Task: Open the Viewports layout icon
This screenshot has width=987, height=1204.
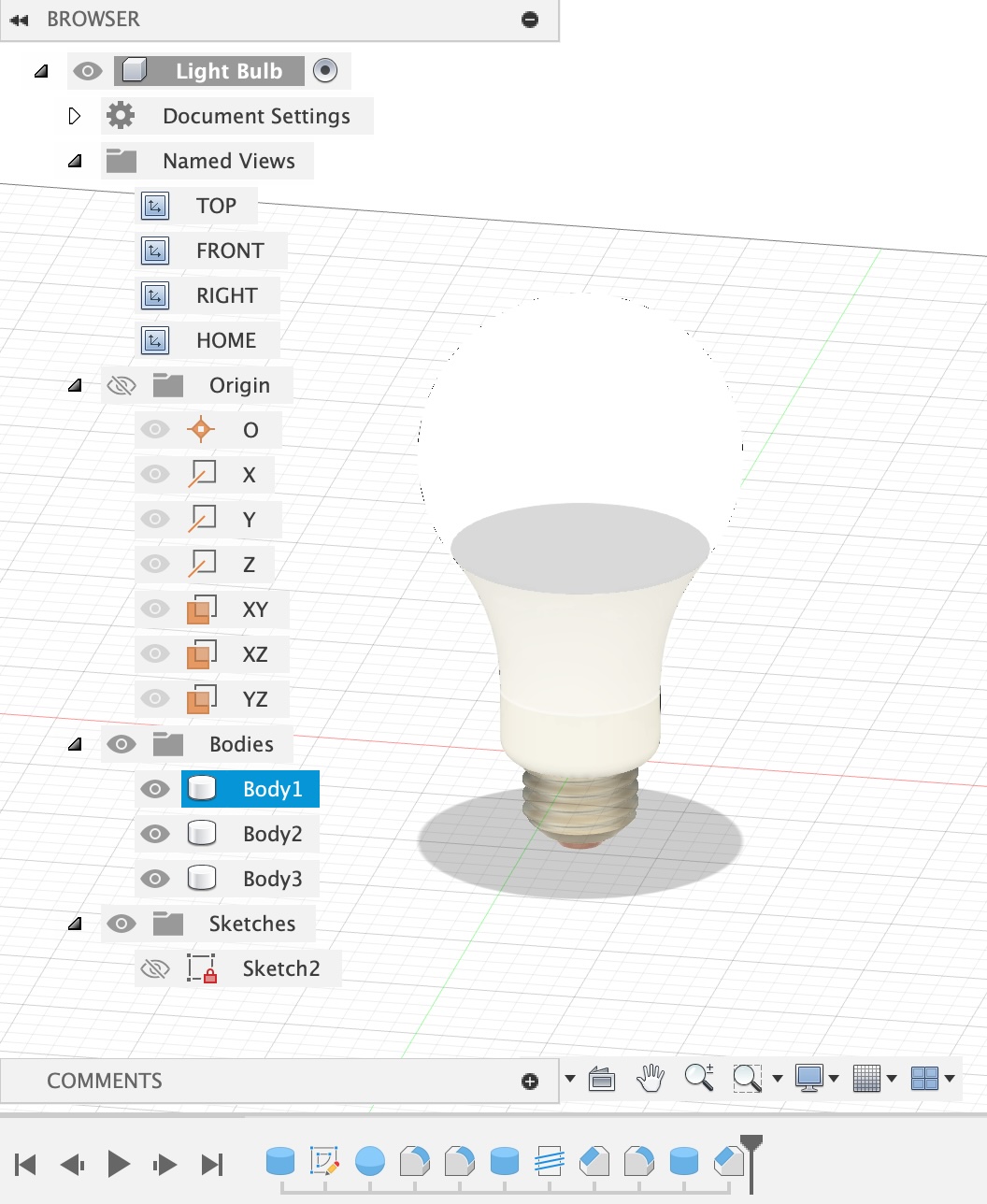Action: [924, 1078]
